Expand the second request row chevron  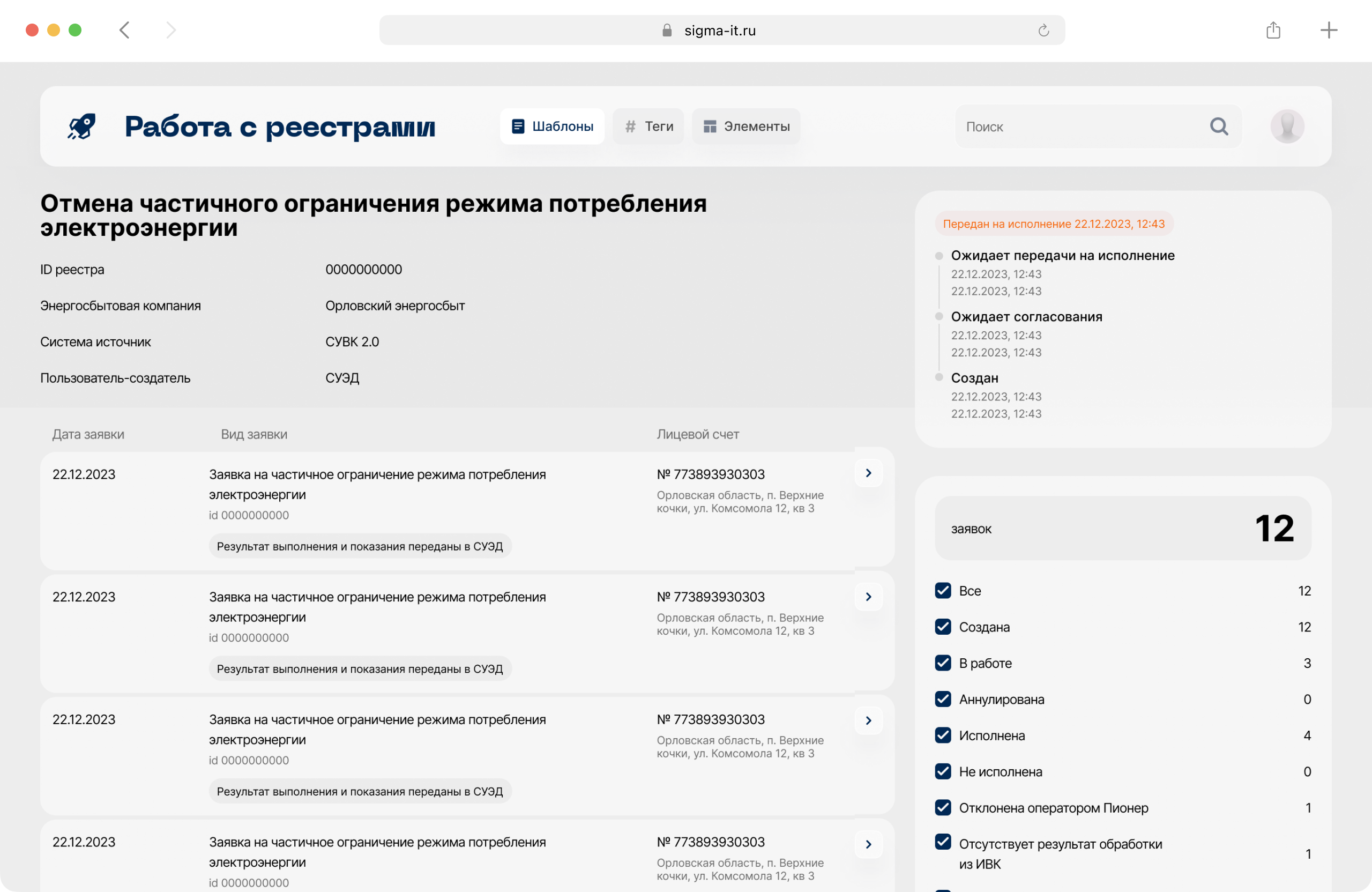pos(868,597)
